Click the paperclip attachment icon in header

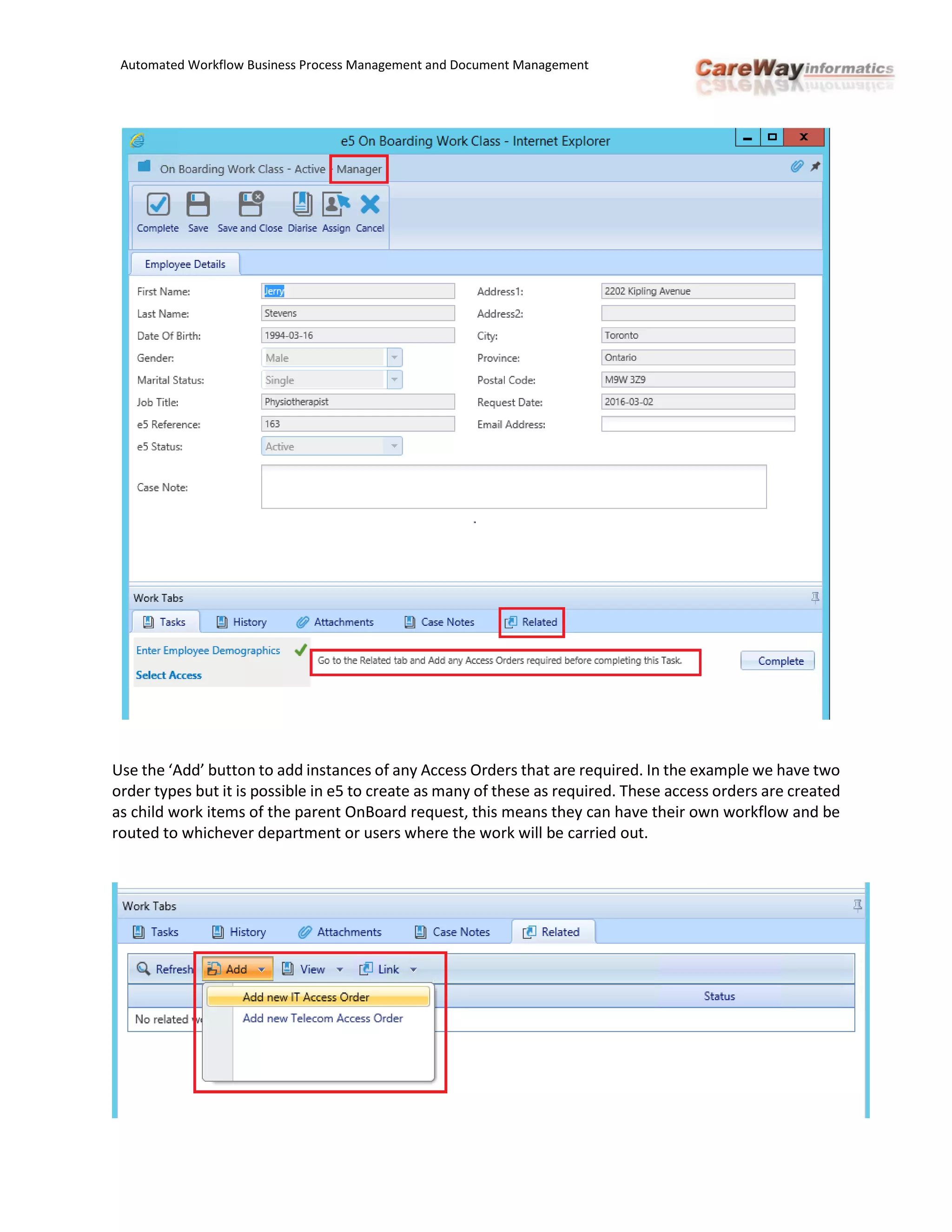click(796, 166)
